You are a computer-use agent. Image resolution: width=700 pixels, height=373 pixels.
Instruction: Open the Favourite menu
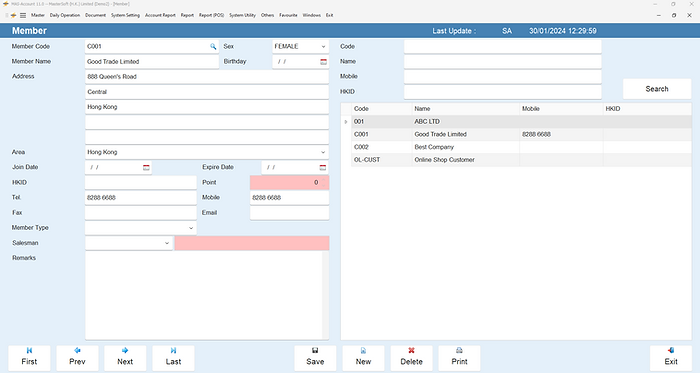pos(288,15)
